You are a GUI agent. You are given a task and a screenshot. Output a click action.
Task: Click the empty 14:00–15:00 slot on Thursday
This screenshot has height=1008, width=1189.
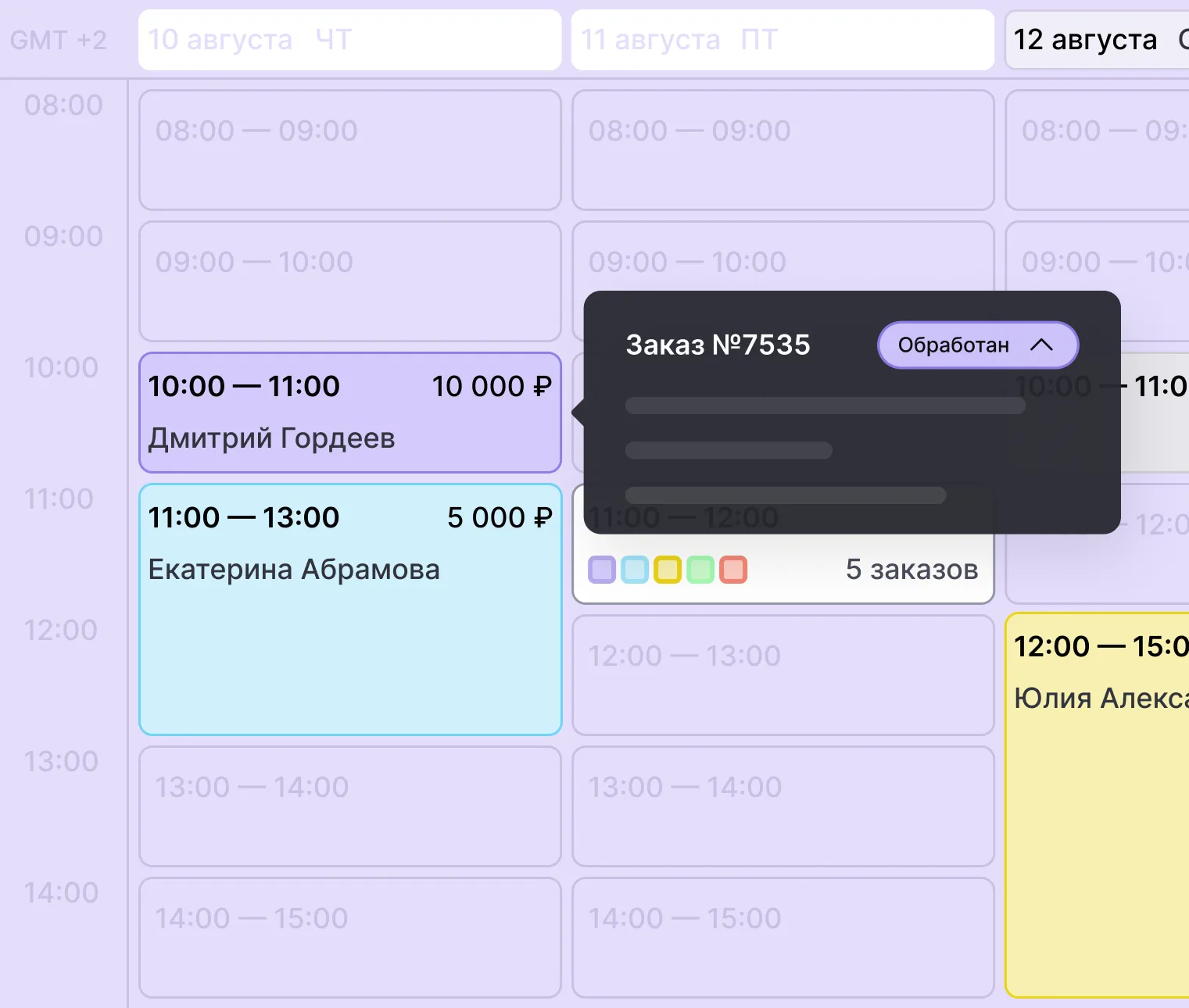350,938
